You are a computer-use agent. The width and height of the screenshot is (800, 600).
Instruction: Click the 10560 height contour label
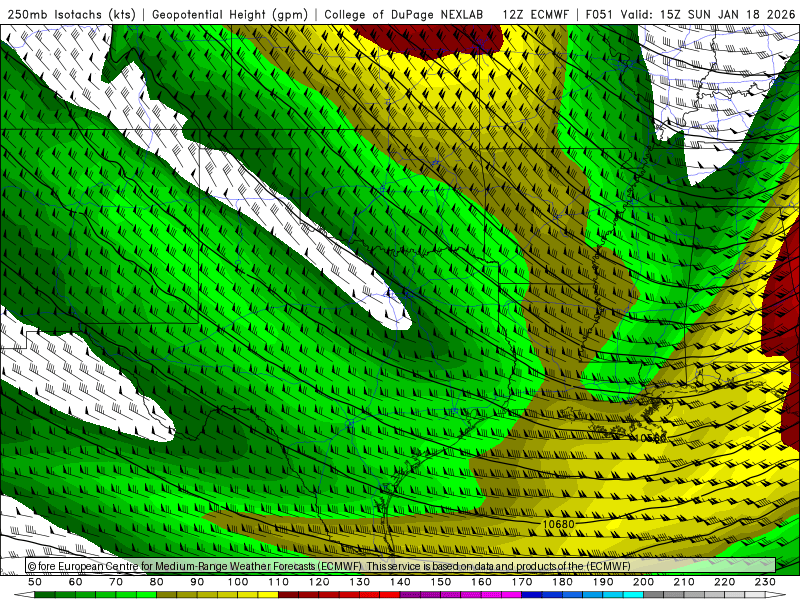651,438
